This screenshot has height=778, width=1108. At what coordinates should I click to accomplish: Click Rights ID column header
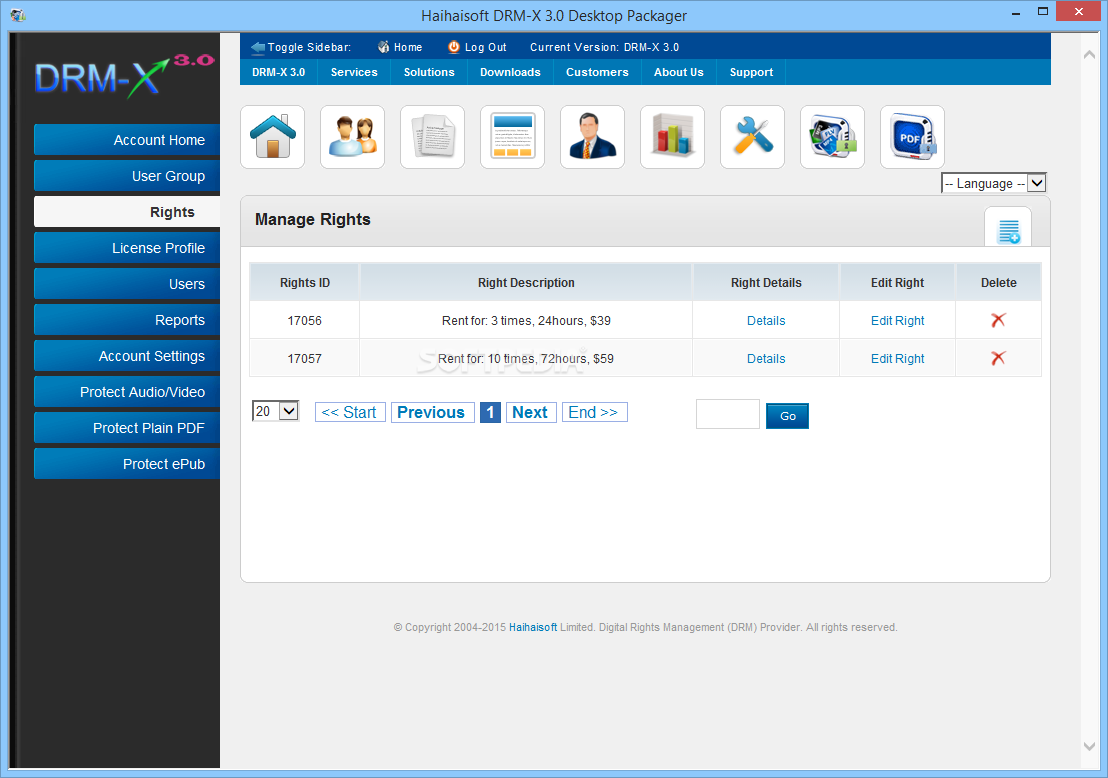pyautogui.click(x=305, y=283)
